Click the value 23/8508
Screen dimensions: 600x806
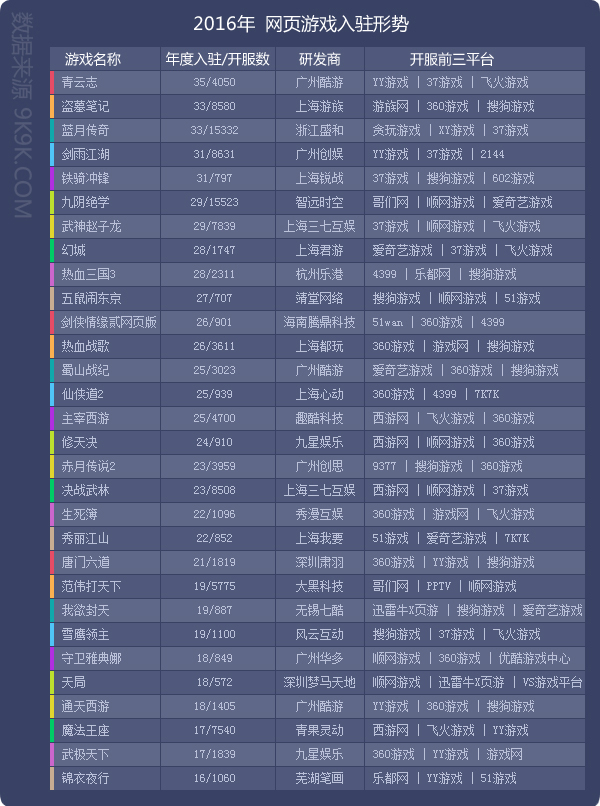pos(214,490)
